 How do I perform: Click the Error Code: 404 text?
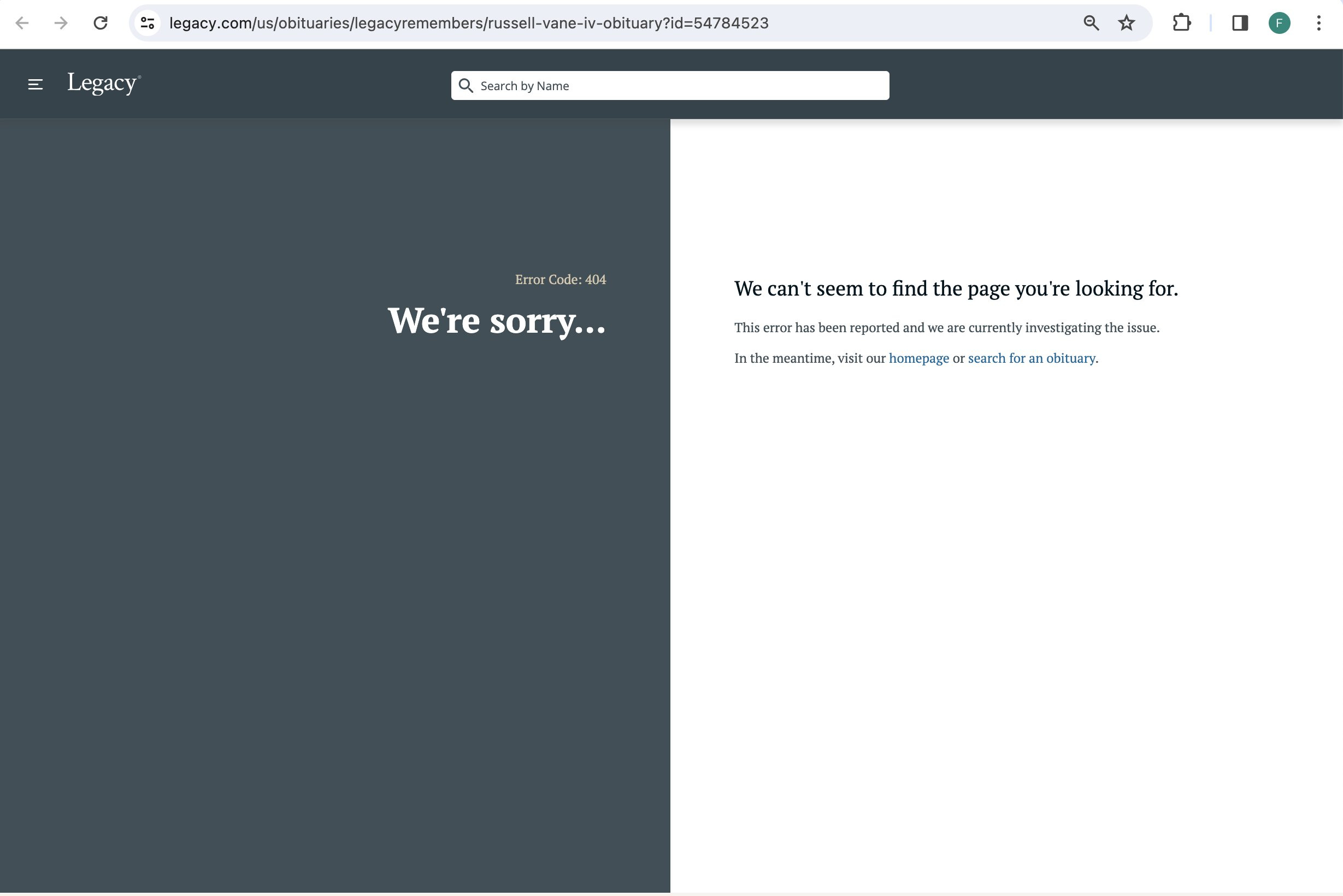(x=560, y=279)
